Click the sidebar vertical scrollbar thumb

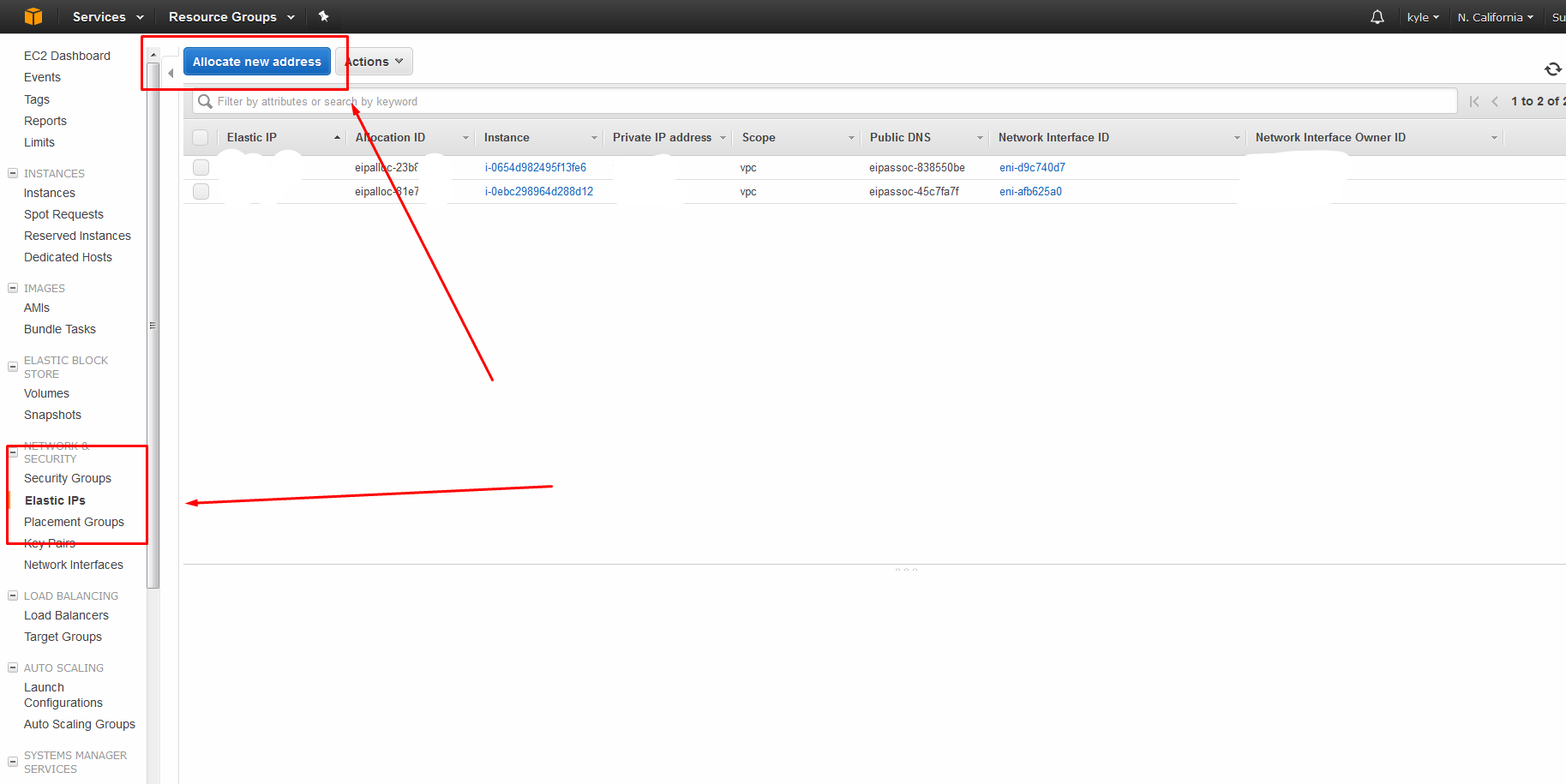(153, 326)
